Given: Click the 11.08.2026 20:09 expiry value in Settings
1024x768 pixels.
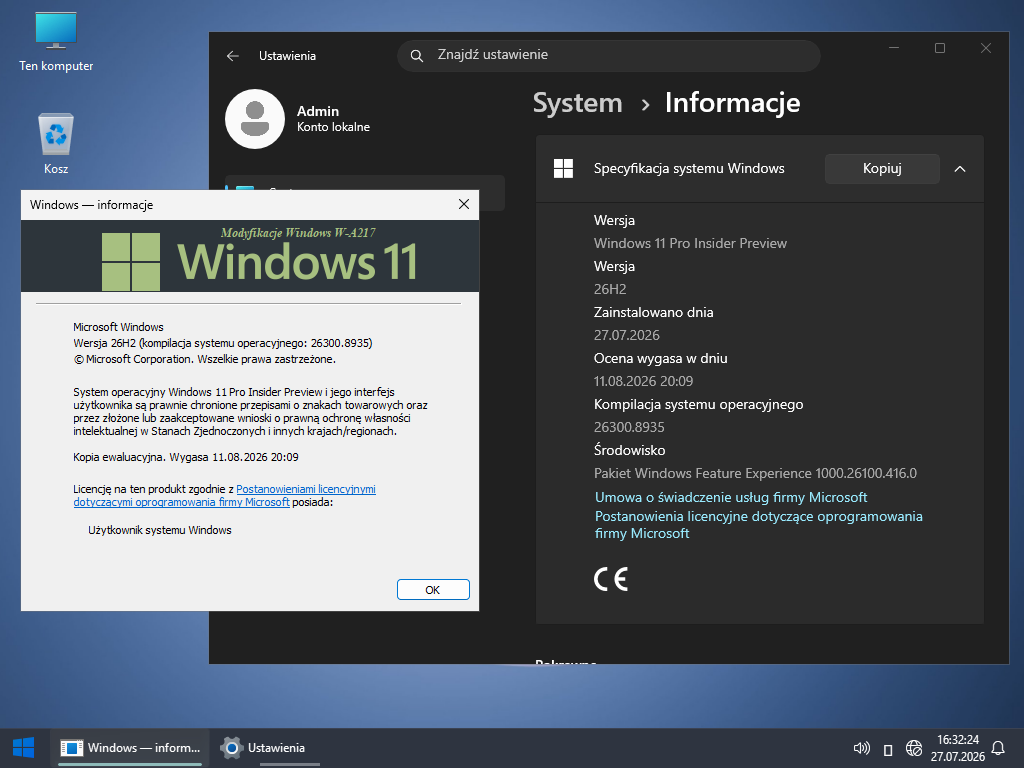Looking at the screenshot, I should [x=643, y=381].
